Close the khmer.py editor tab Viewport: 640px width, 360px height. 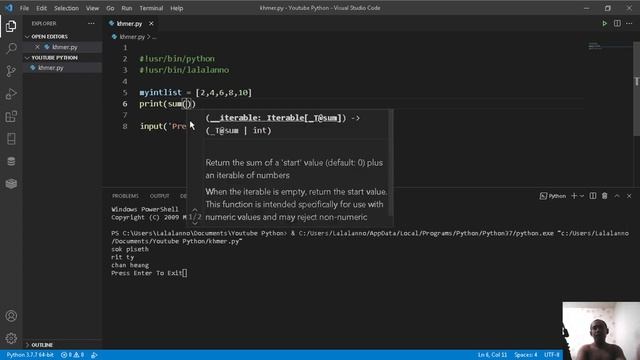coord(151,24)
